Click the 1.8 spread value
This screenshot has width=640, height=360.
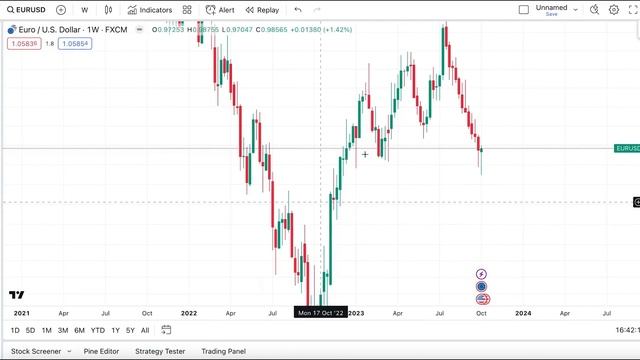50,44
